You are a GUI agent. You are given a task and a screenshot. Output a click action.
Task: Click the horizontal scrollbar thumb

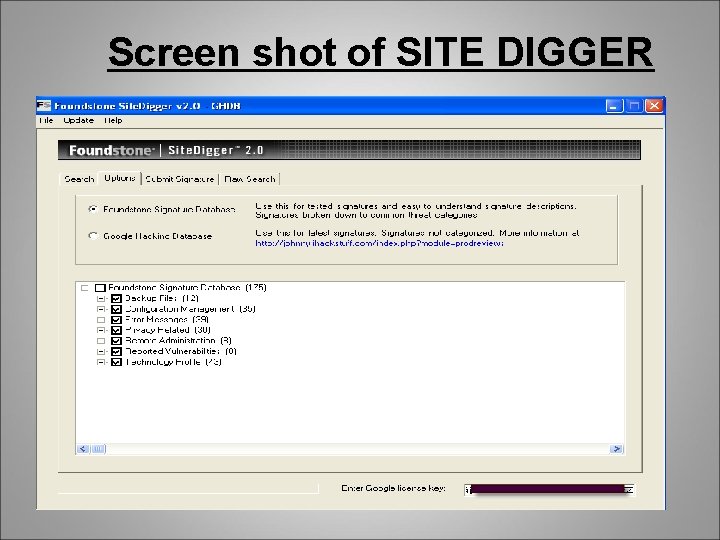pos(98,449)
